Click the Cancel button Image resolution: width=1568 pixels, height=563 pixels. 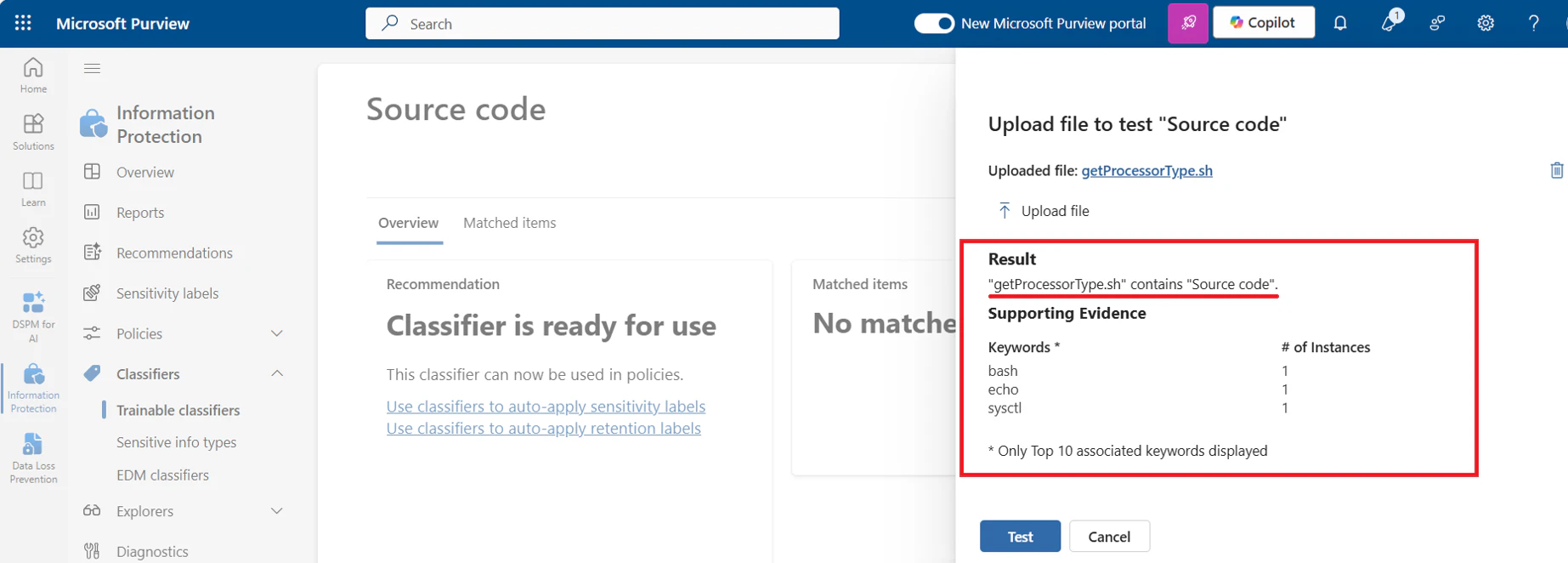point(1109,536)
